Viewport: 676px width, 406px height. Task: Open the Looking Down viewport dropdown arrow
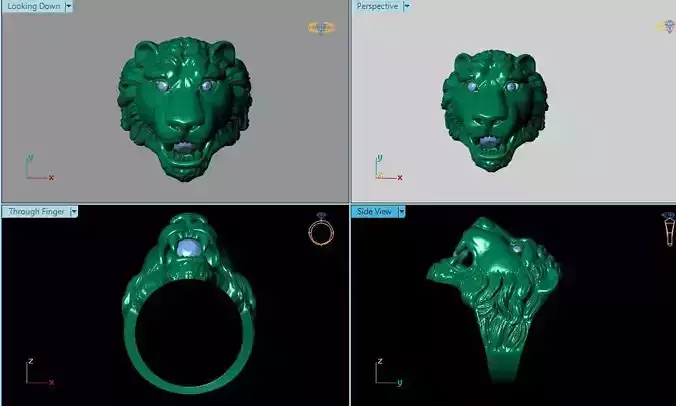(x=69, y=6)
